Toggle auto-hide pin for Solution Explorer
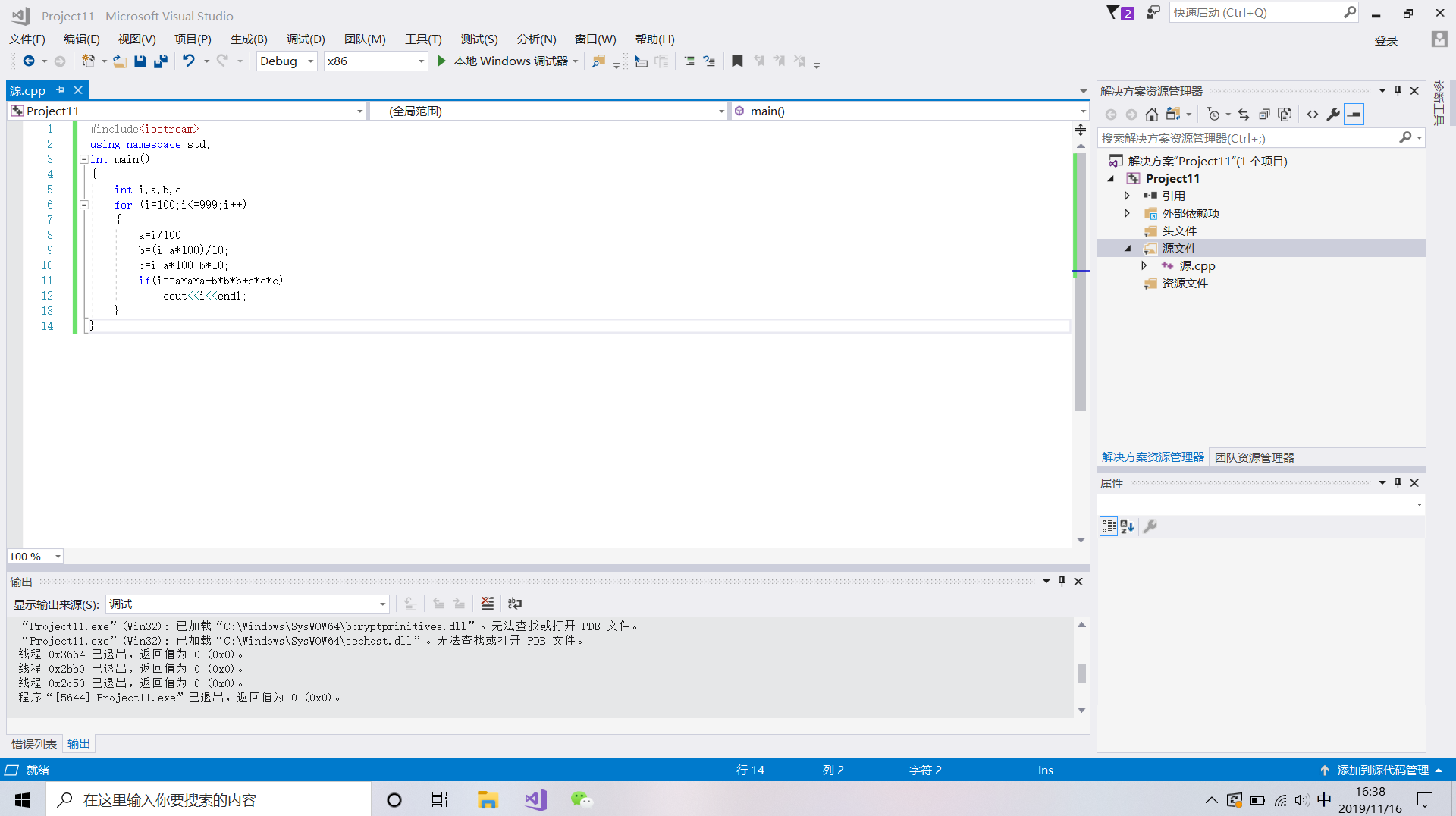Screen dimensions: 1456x816 1398,91
